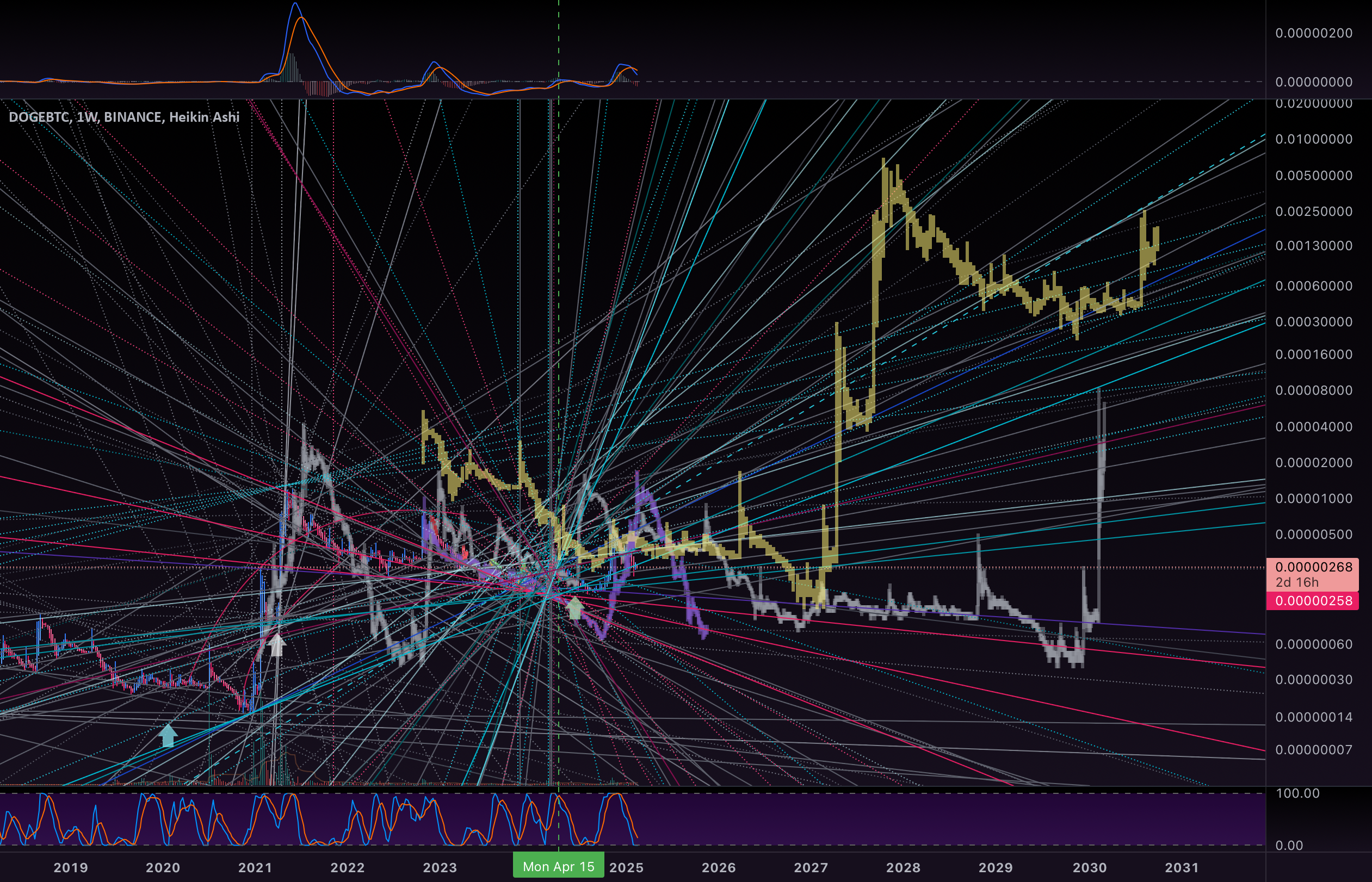Click the 100.00 stochastic scale label
Screen dimensions: 1372x882
coord(1297,793)
